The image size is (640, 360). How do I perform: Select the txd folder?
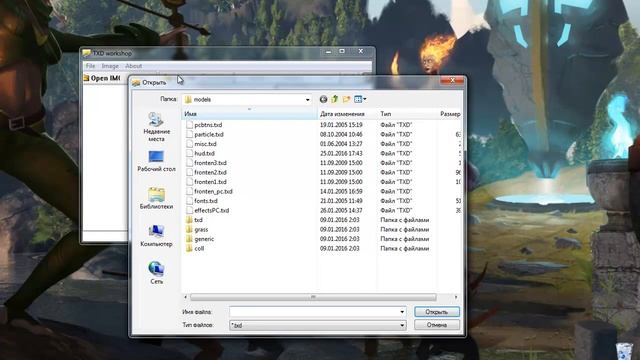(x=198, y=220)
